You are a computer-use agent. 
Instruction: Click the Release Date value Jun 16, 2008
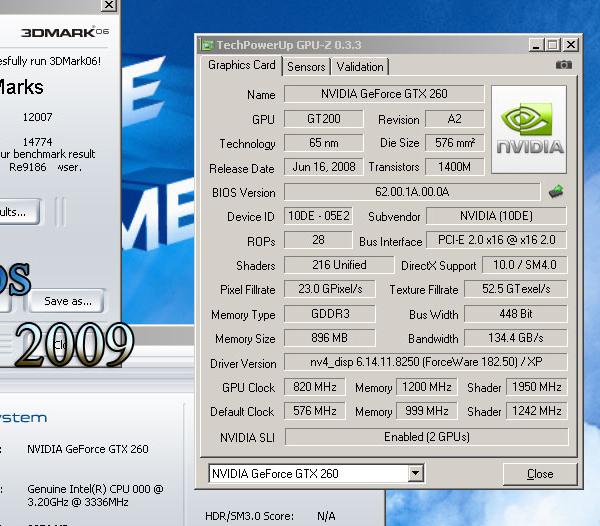coord(323,167)
